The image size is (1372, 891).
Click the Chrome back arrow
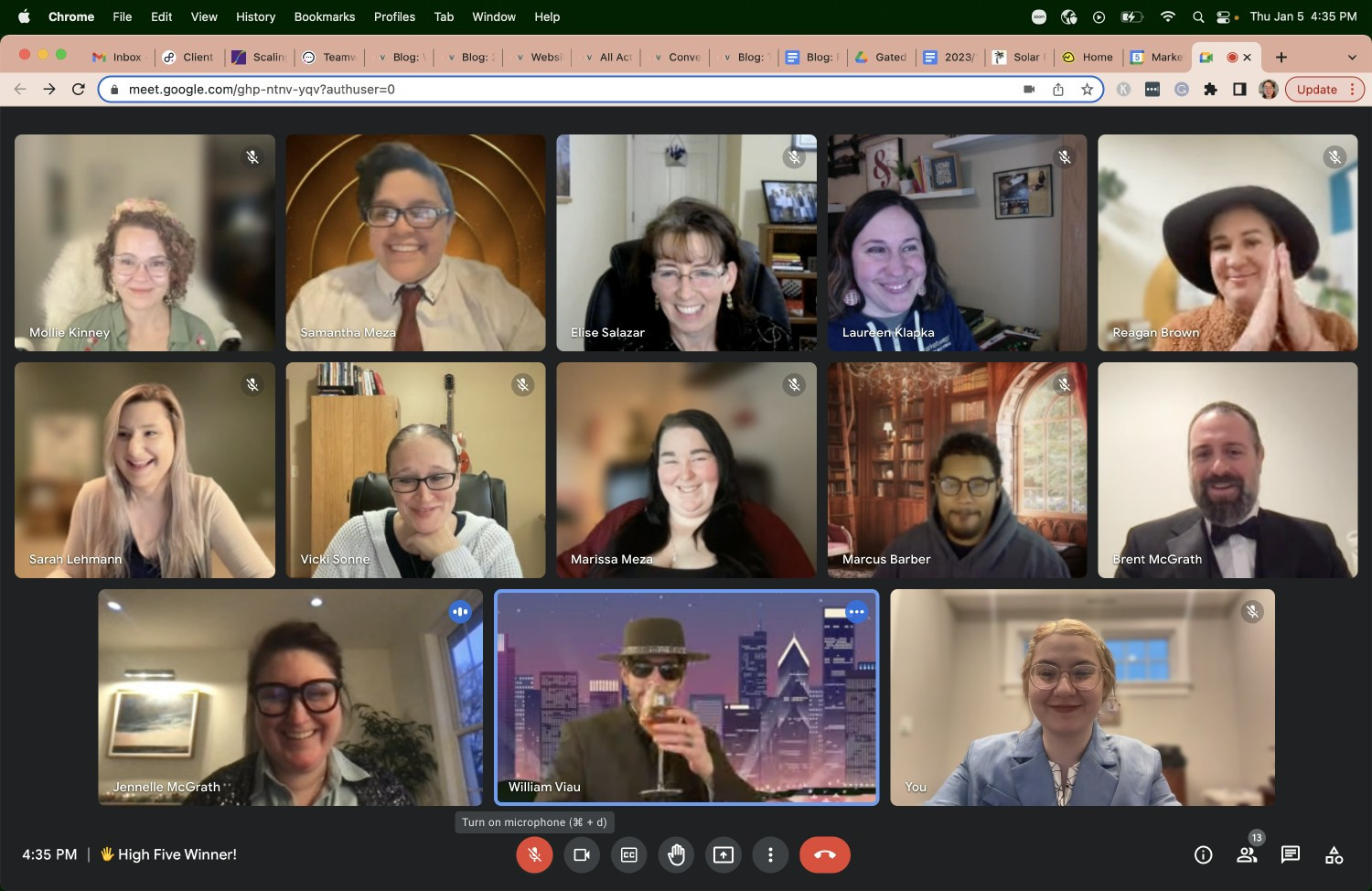click(x=20, y=89)
